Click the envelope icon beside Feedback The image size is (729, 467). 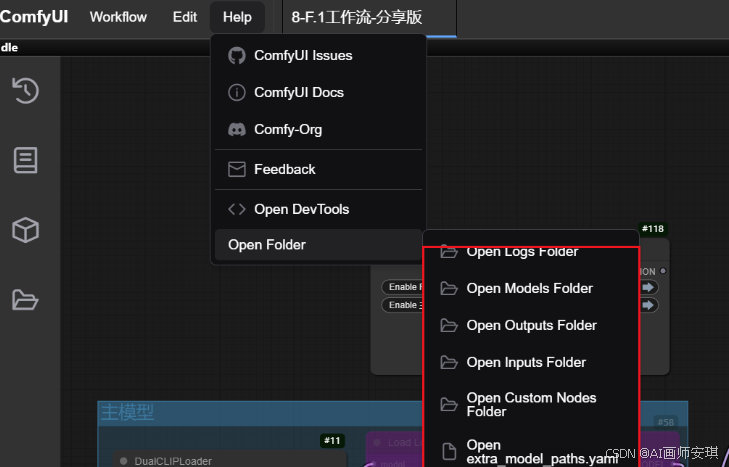point(237,169)
